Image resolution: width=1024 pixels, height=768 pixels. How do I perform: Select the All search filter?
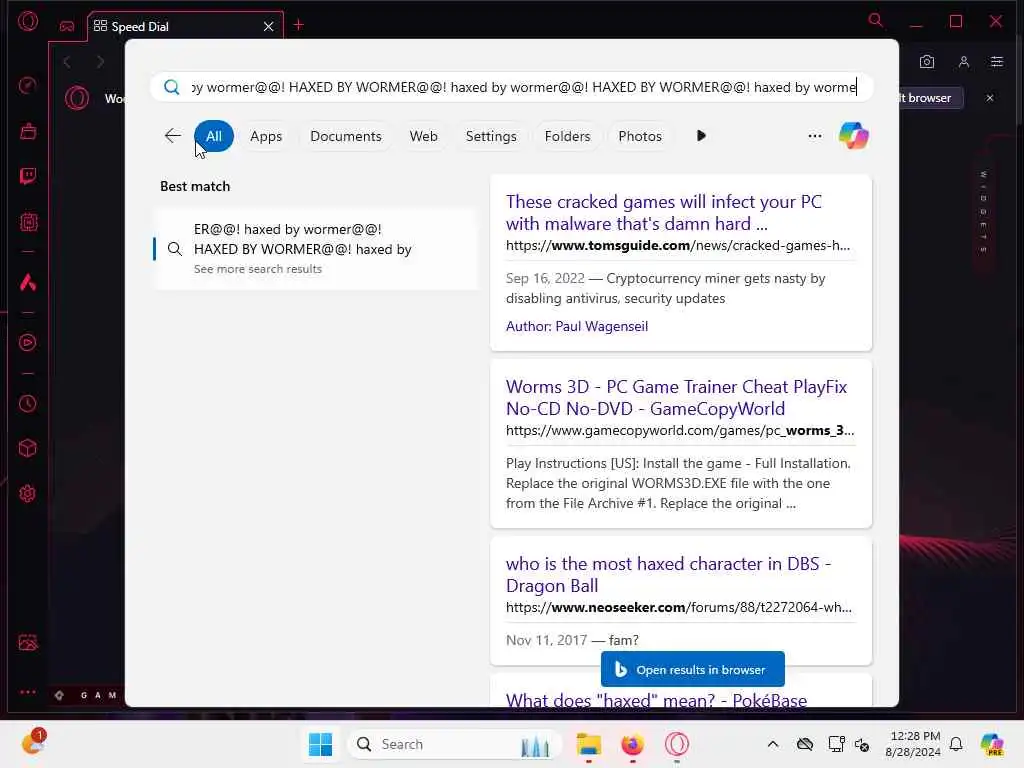tap(214, 136)
